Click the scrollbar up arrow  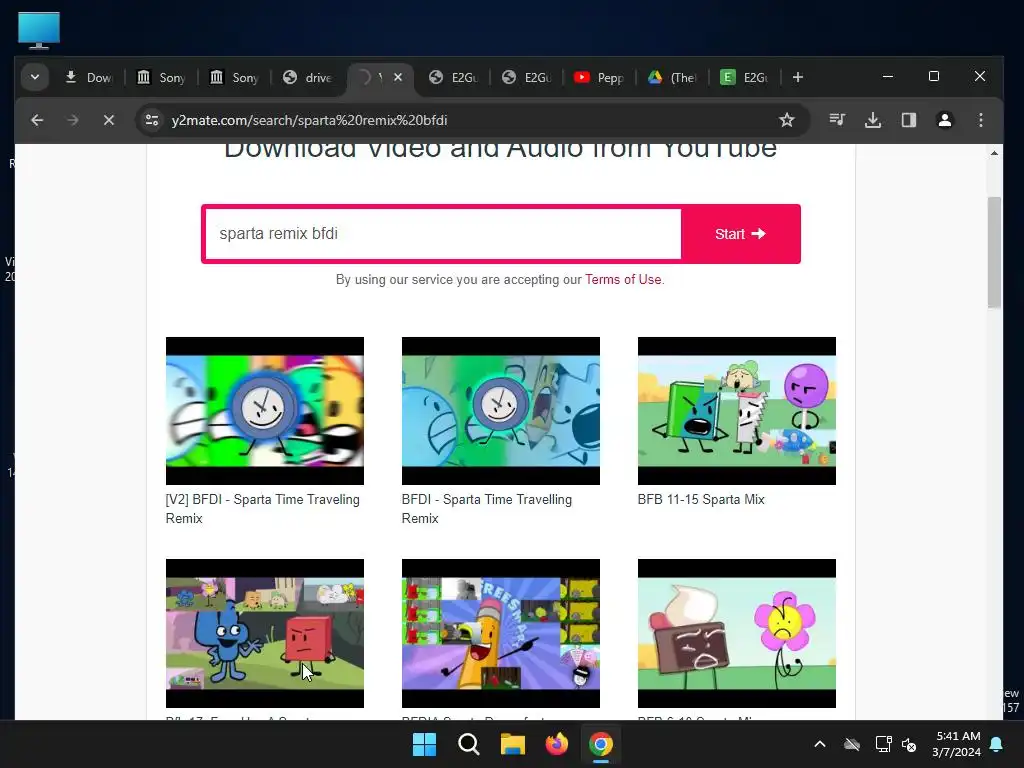click(x=994, y=153)
